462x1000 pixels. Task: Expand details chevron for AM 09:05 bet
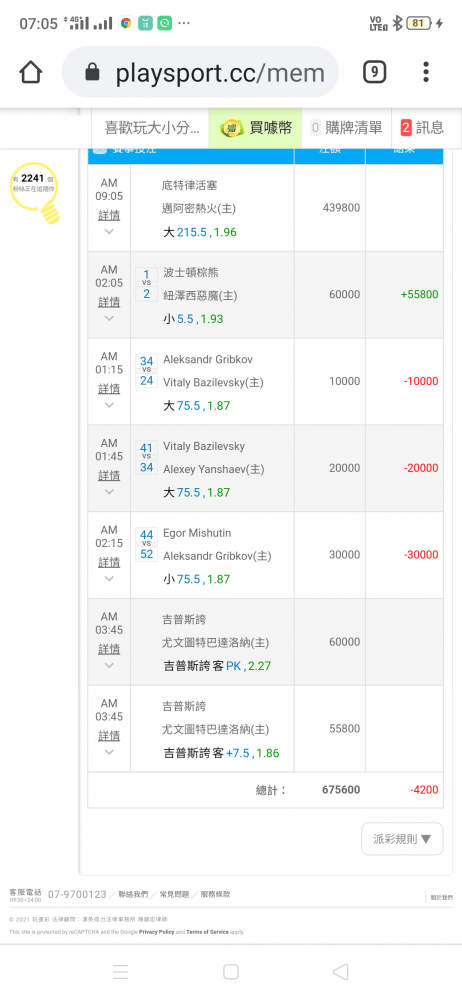click(x=109, y=232)
